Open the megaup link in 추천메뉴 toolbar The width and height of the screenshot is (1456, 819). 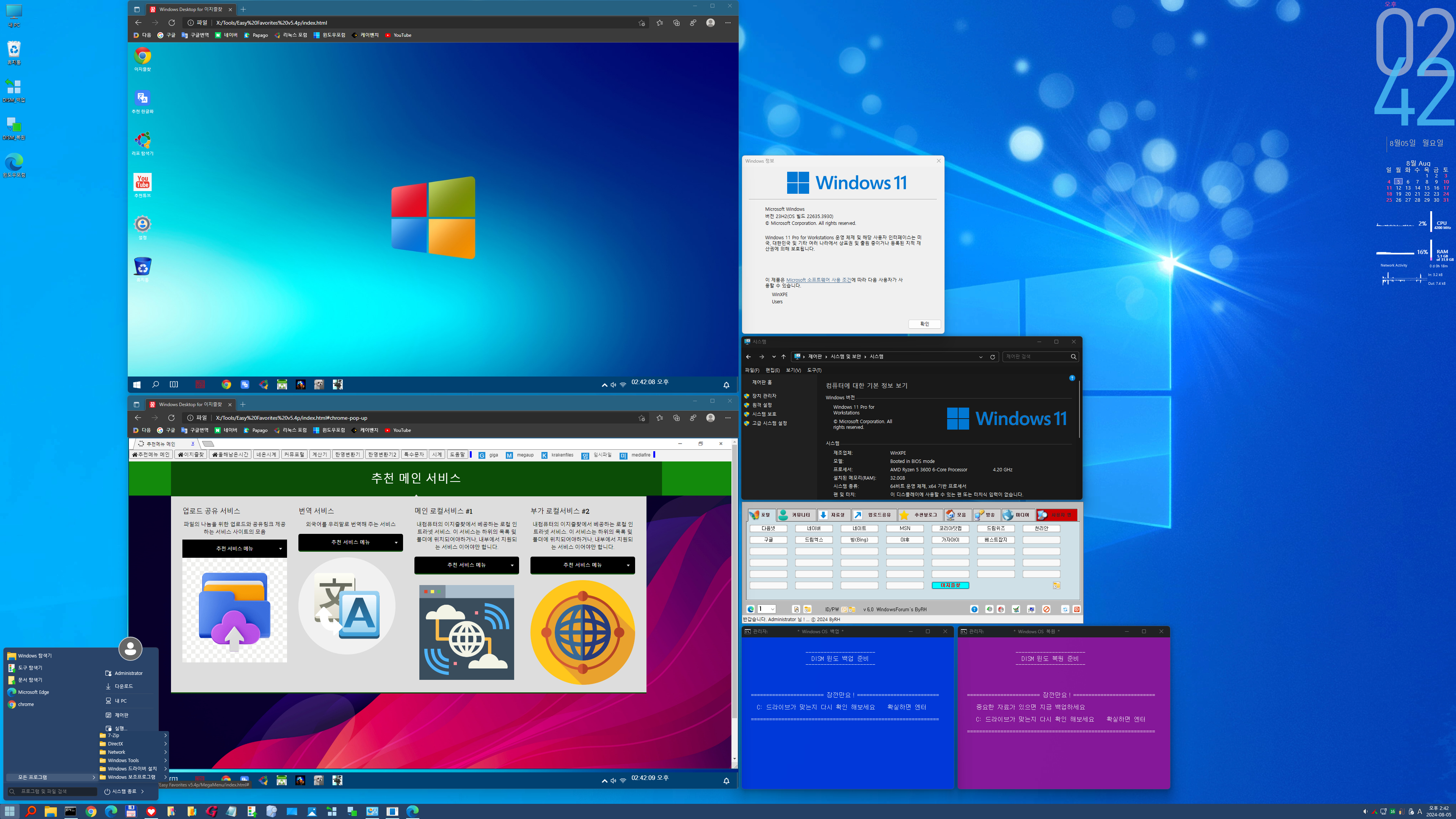pos(520,455)
